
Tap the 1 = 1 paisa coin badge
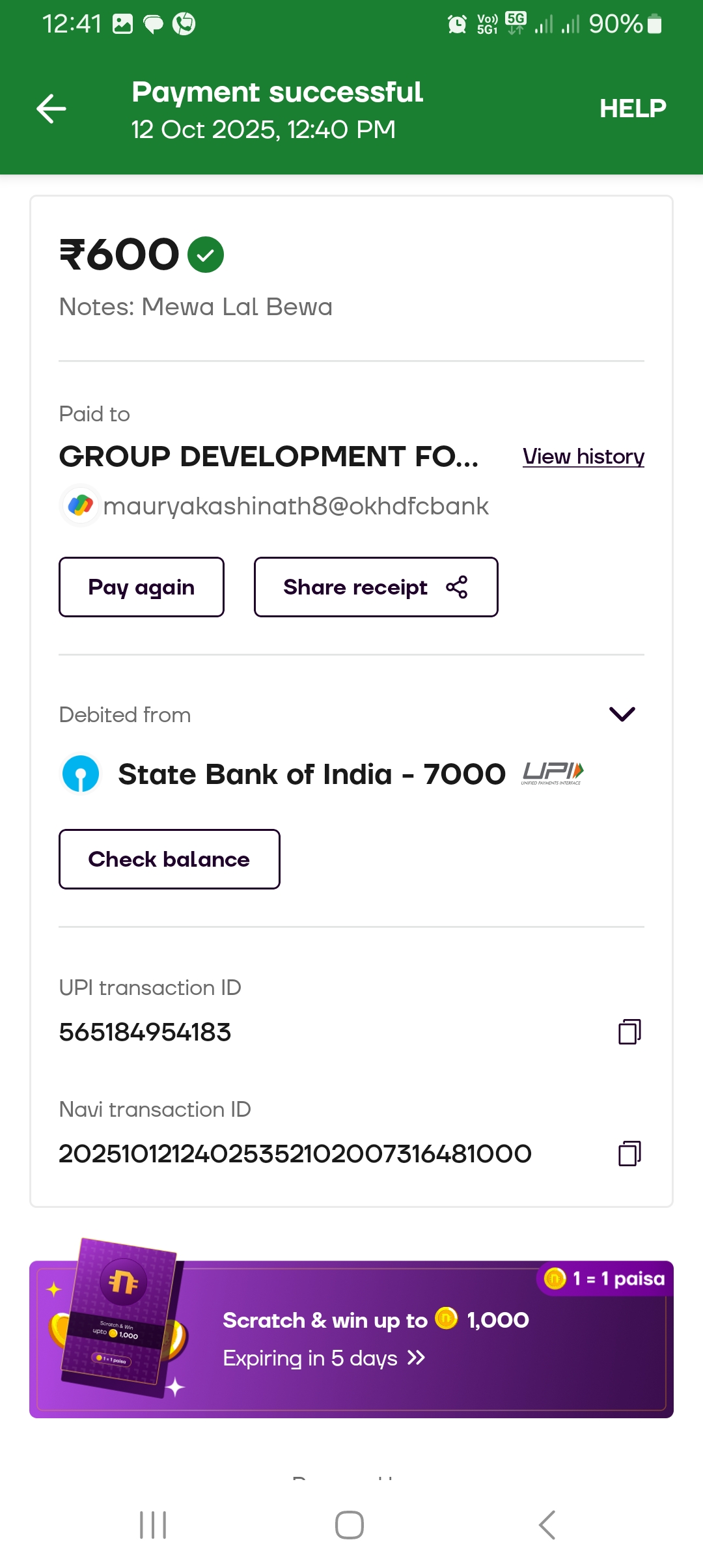pyautogui.click(x=605, y=1279)
